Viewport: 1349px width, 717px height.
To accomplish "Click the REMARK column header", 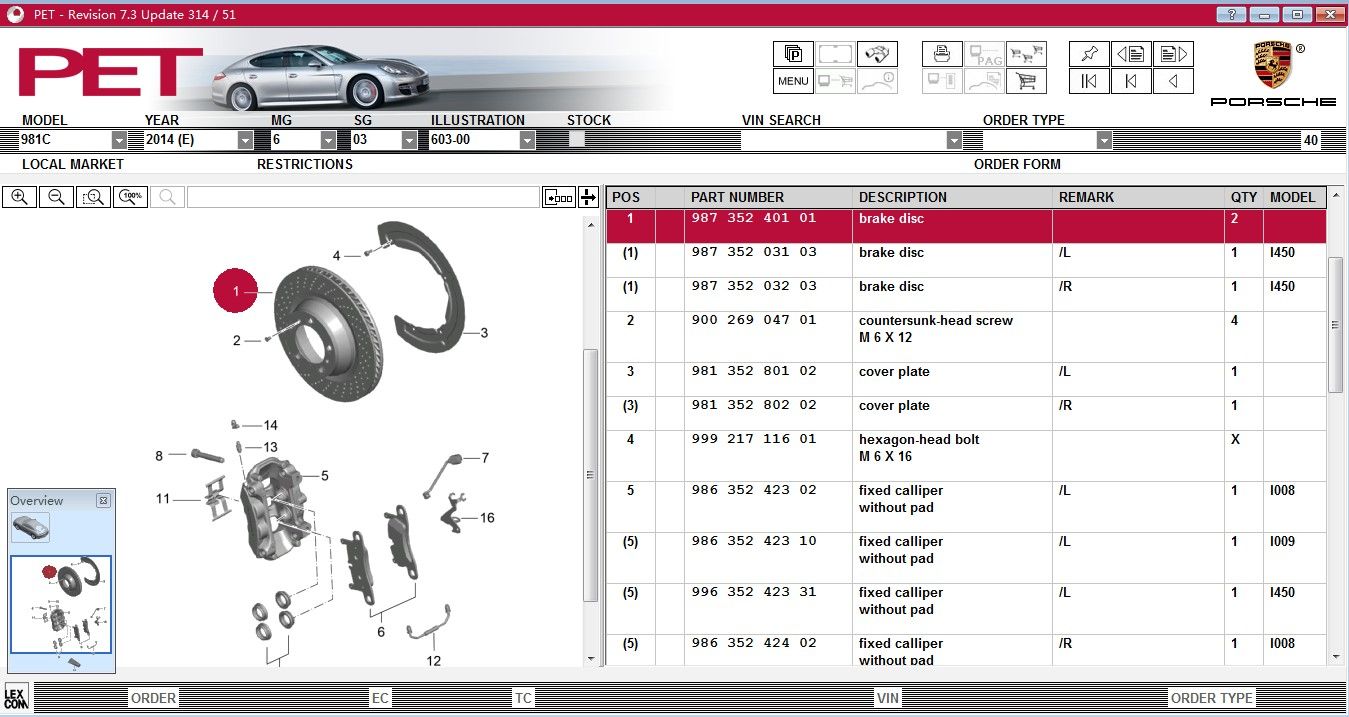I will coord(1139,197).
